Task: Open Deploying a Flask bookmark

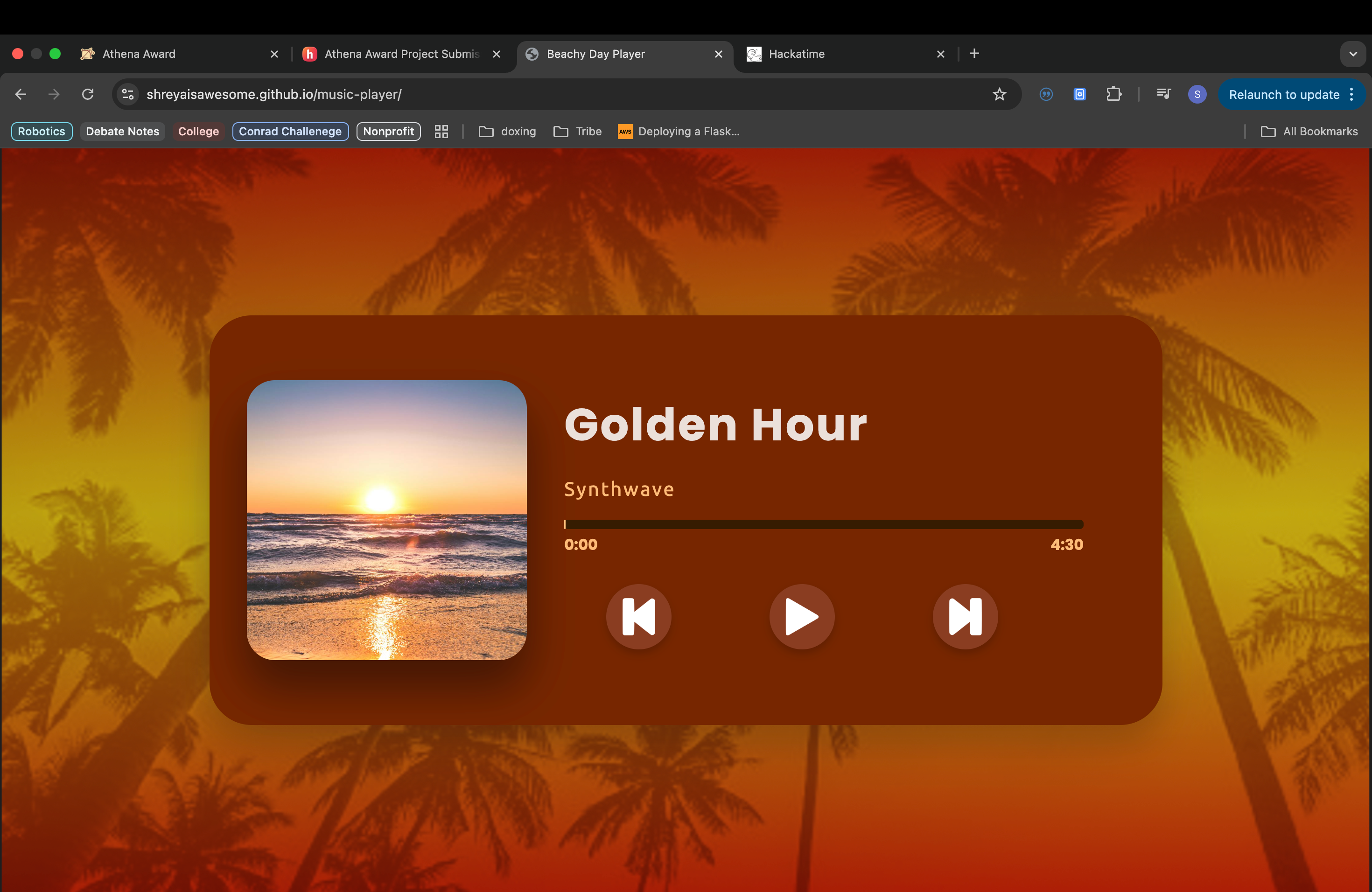Action: 679,132
